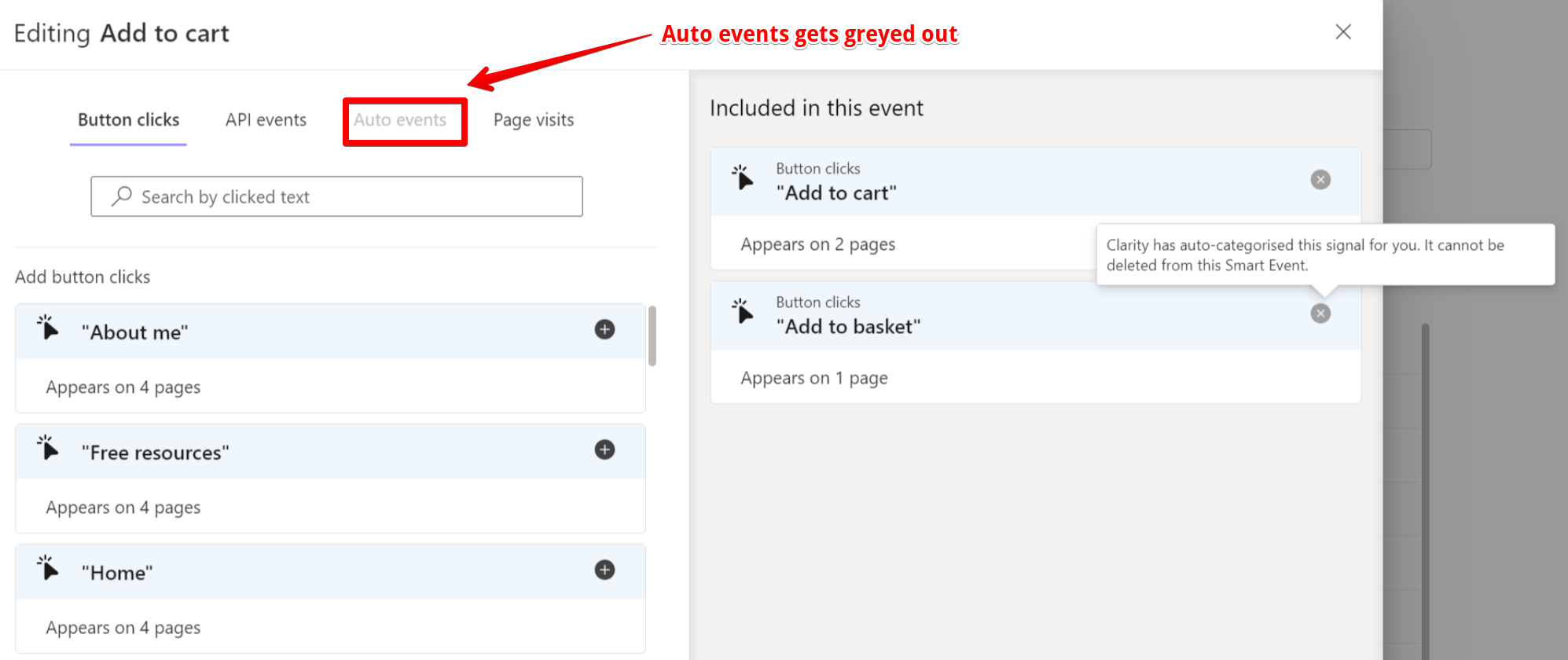Remove "Add to basket" via its x icon
1568x660 pixels.
tap(1320, 313)
